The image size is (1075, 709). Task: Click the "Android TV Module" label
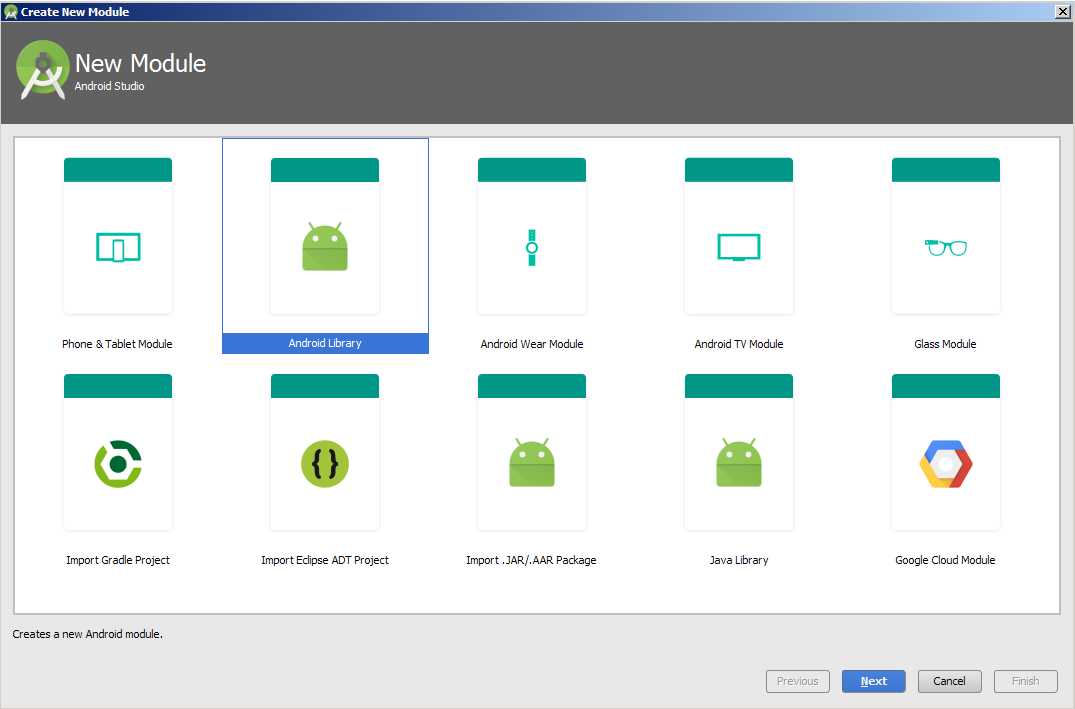pyautogui.click(x=738, y=344)
